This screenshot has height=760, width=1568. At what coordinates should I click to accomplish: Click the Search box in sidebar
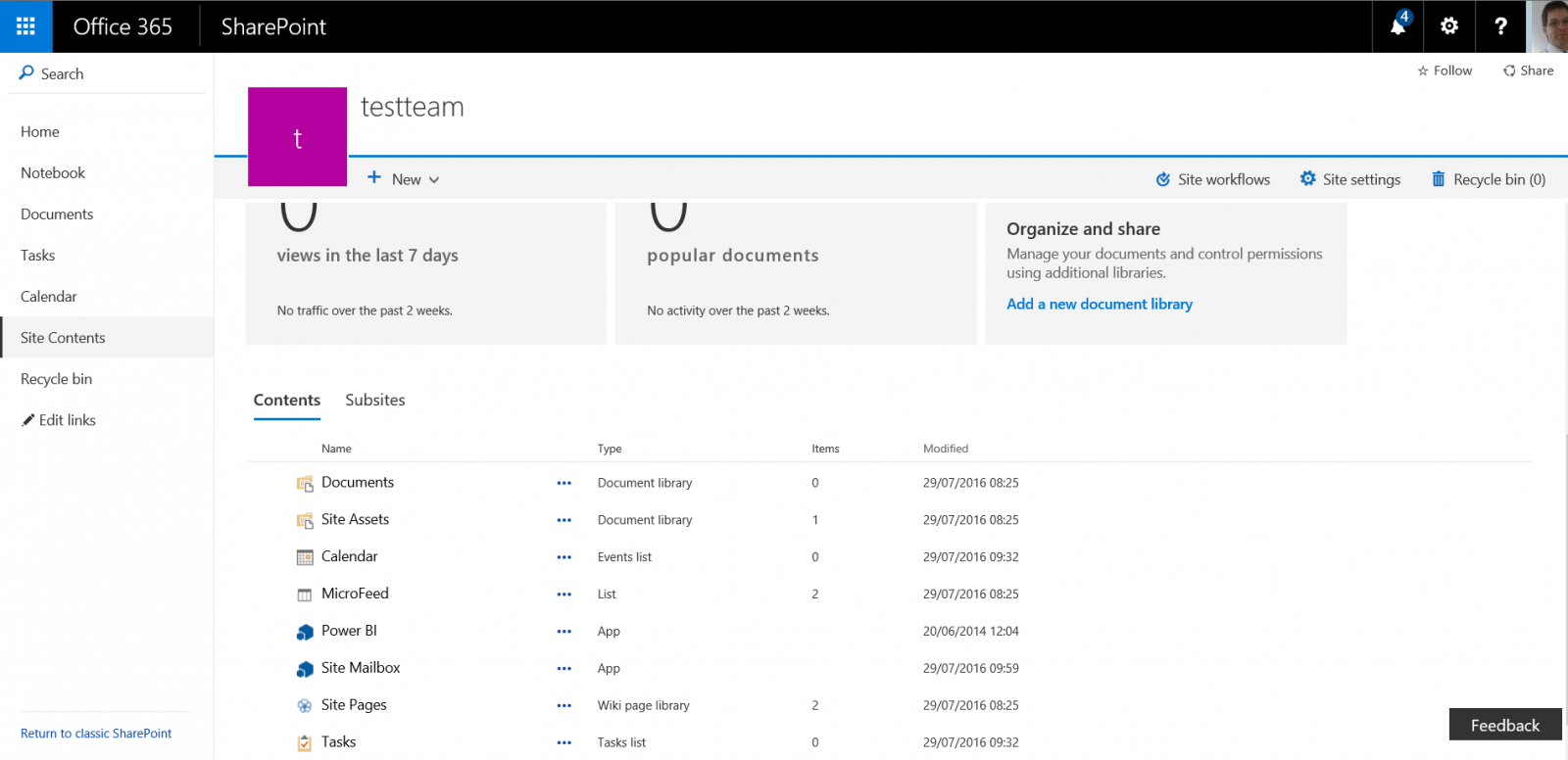coord(107,73)
